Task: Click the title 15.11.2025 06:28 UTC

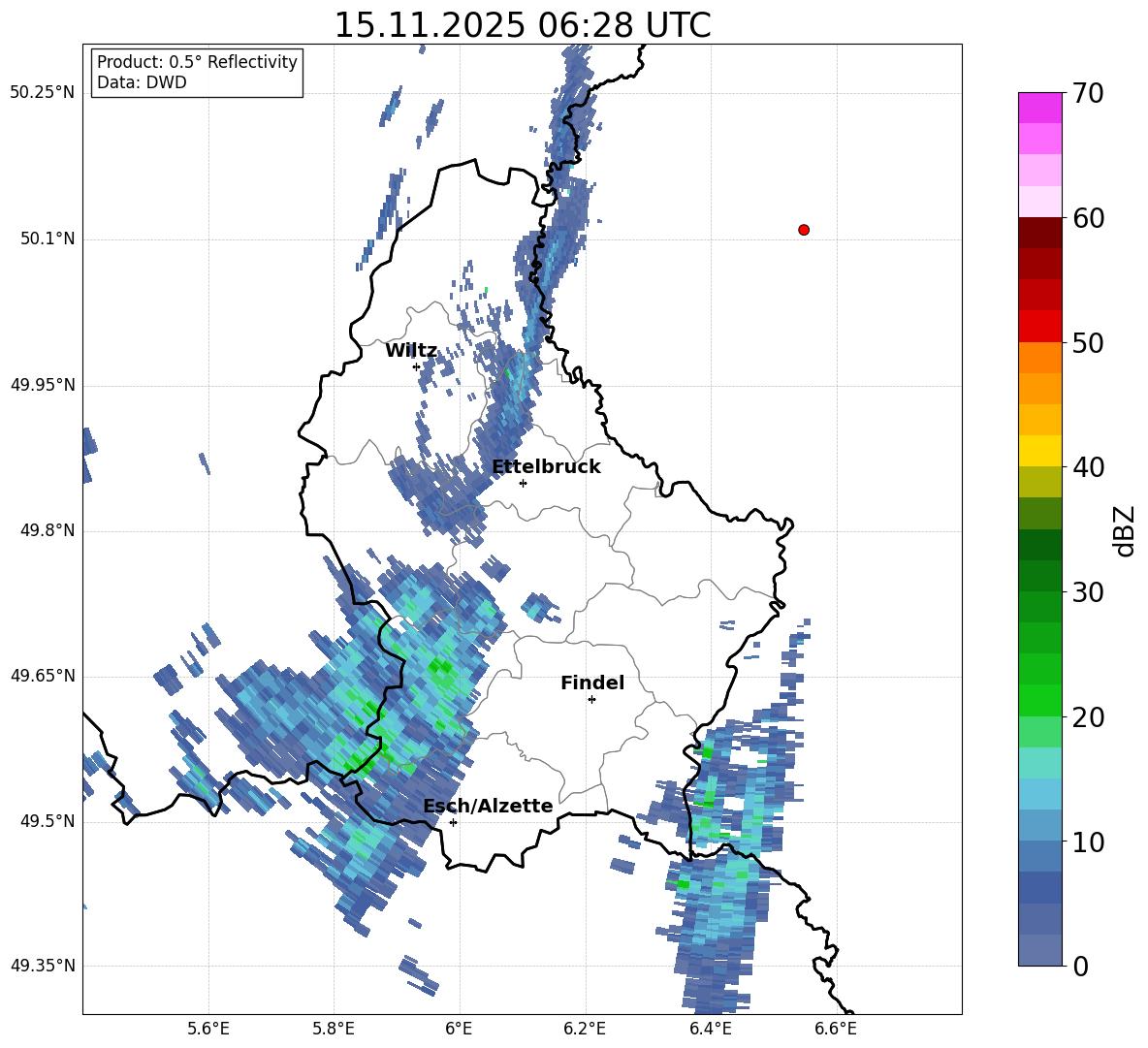Action: [x=522, y=25]
